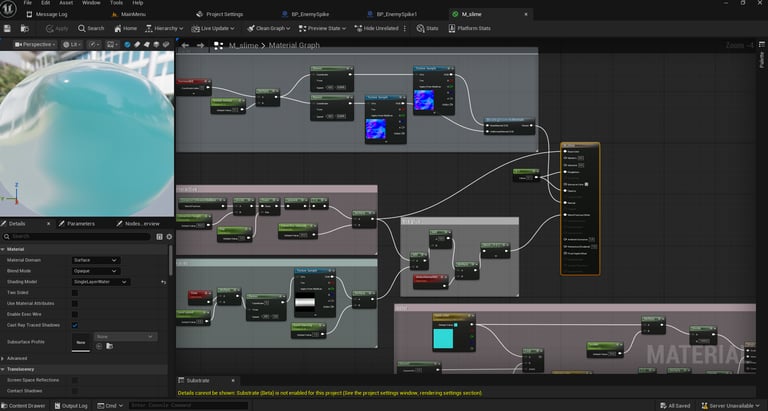Viewport: 768px width, 411px height.
Task: Click the Home toolbar button
Action: point(125,28)
